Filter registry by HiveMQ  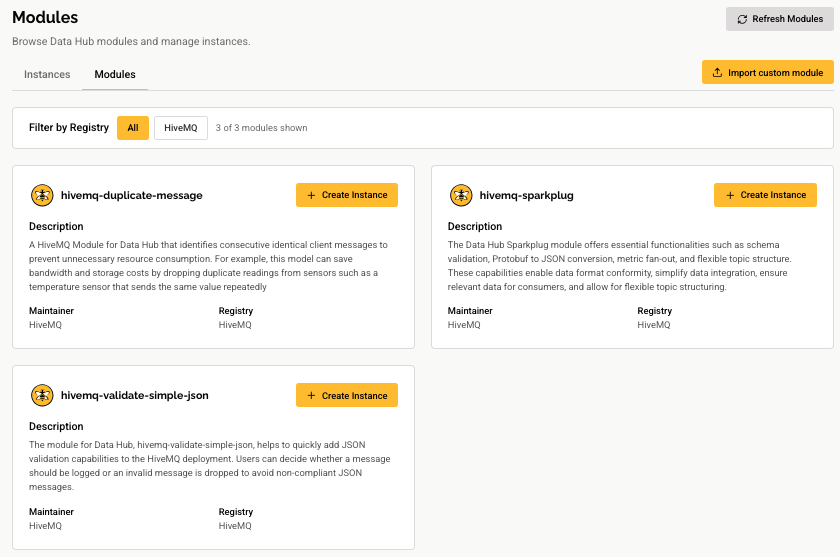click(x=181, y=128)
